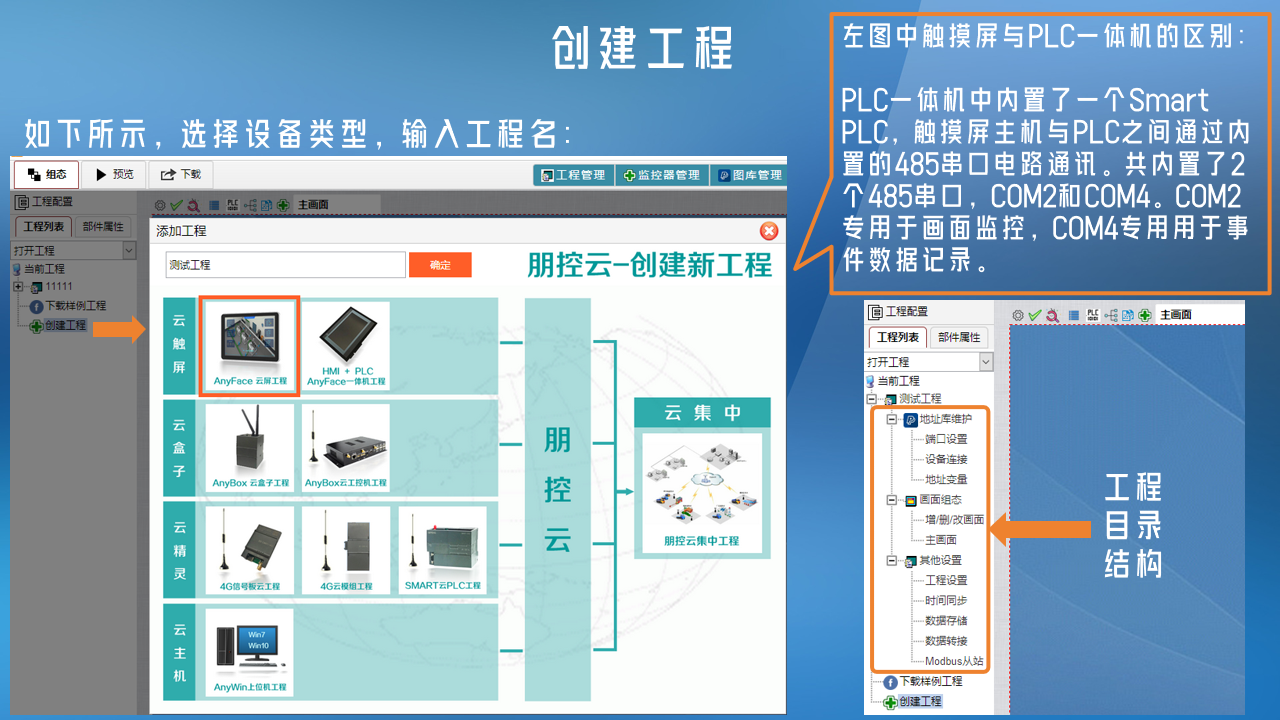
Task: Click the green checkmark icon above the 添加工程 dialog
Action: point(176,205)
